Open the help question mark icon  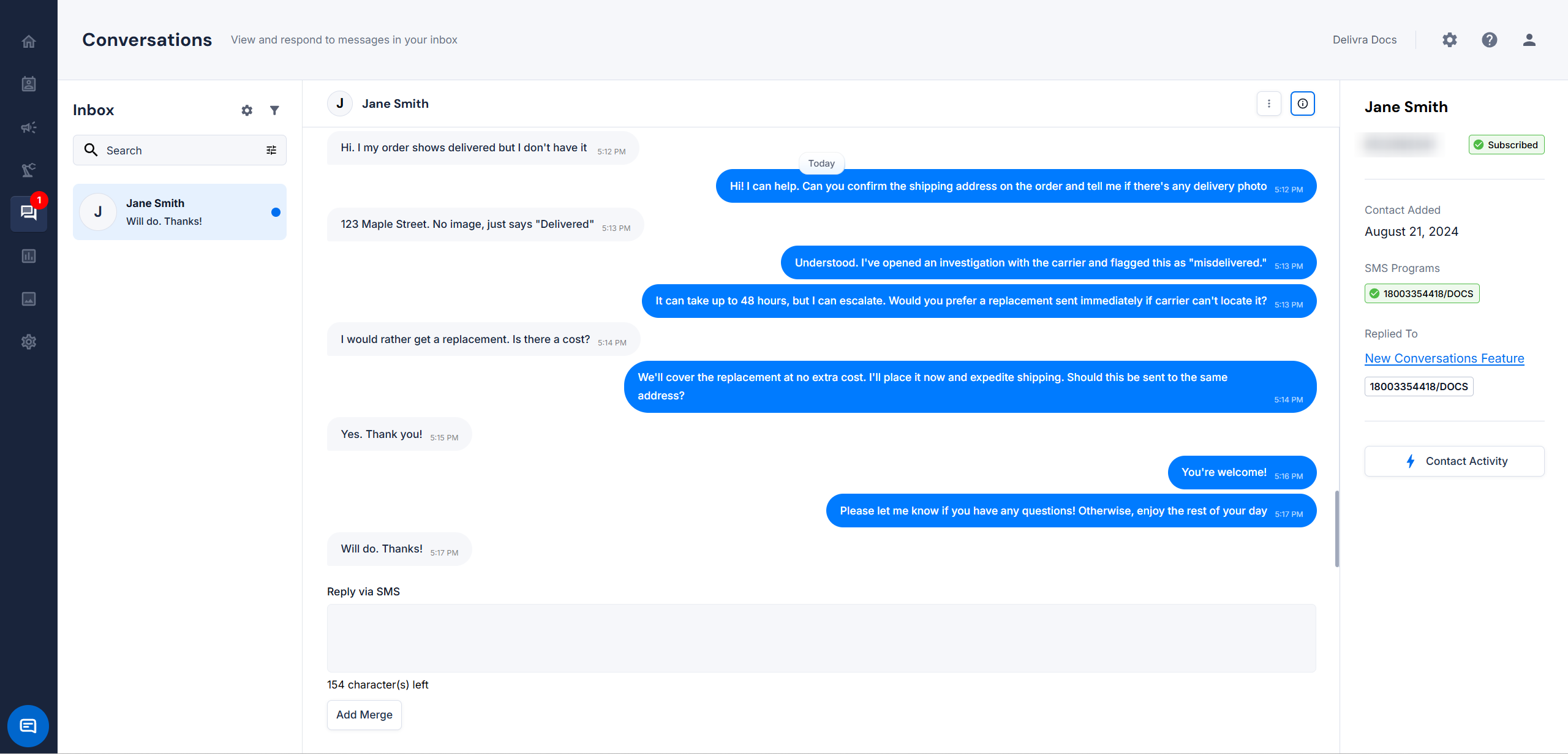pos(1489,40)
